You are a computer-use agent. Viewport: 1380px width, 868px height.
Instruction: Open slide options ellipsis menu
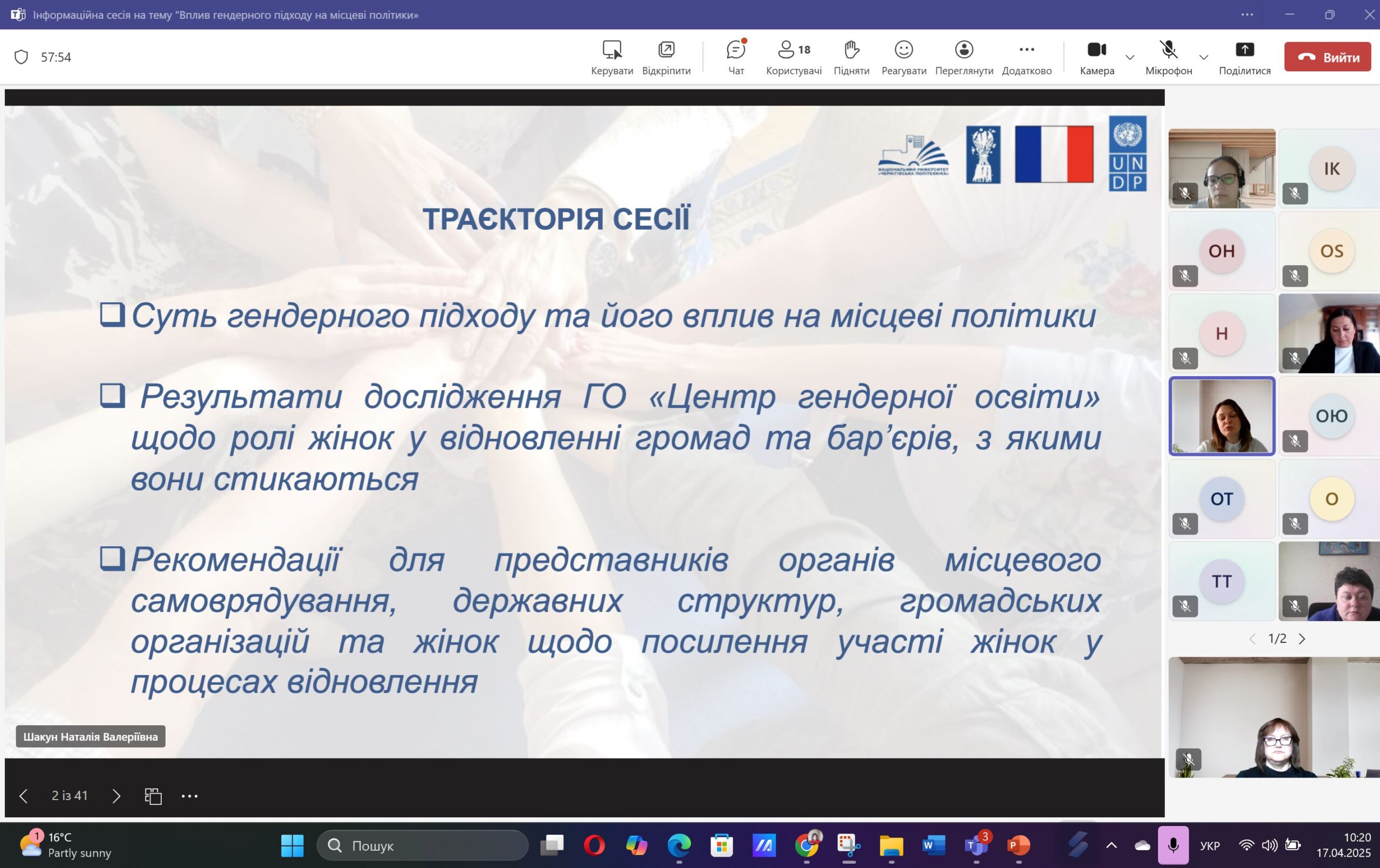pos(190,796)
